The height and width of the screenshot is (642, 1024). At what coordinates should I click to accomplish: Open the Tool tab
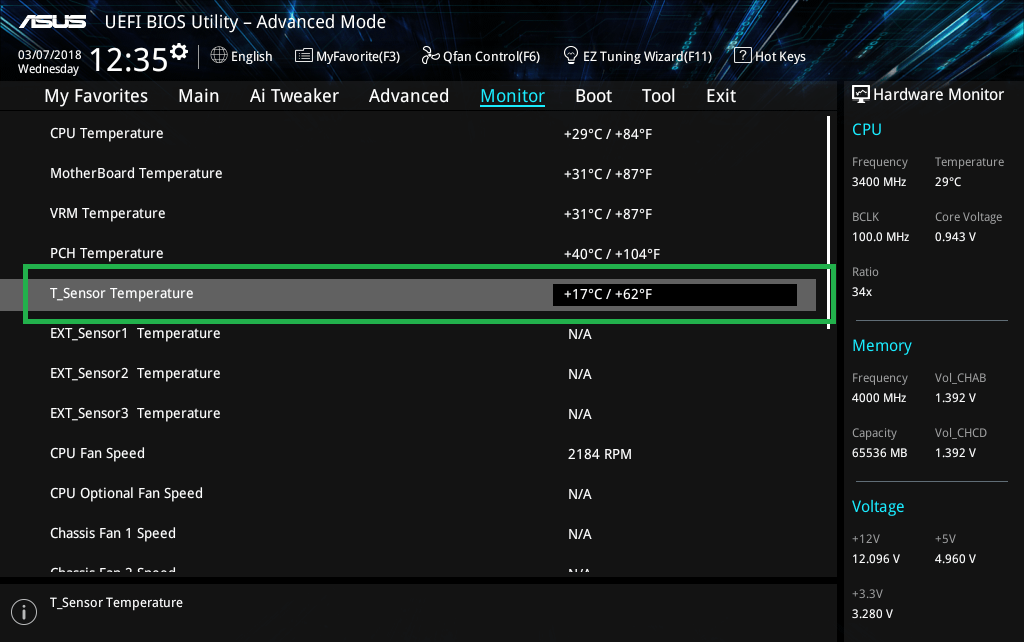(x=658, y=96)
